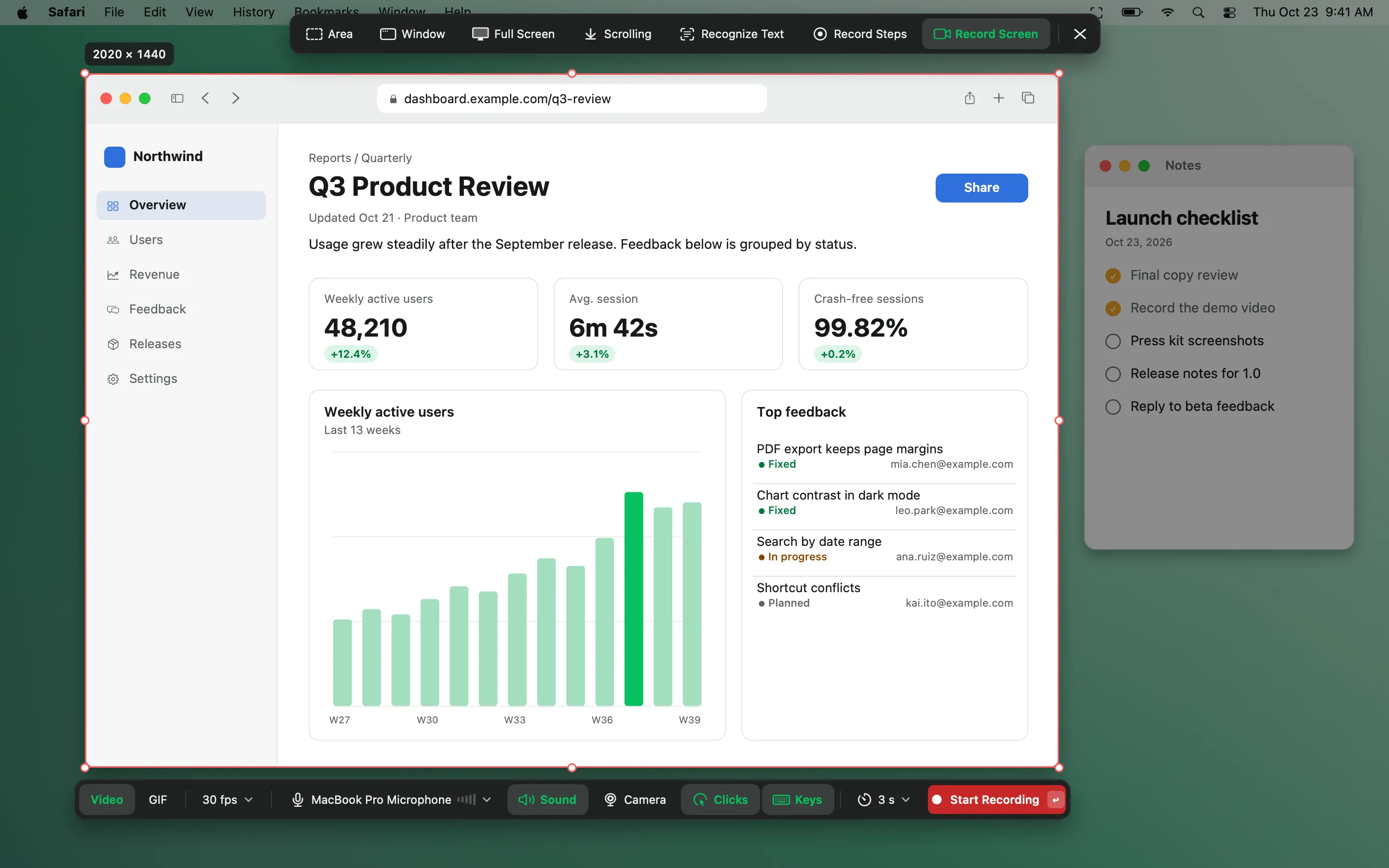The height and width of the screenshot is (868, 1389).
Task: Switch output format to GIF
Action: tap(158, 800)
